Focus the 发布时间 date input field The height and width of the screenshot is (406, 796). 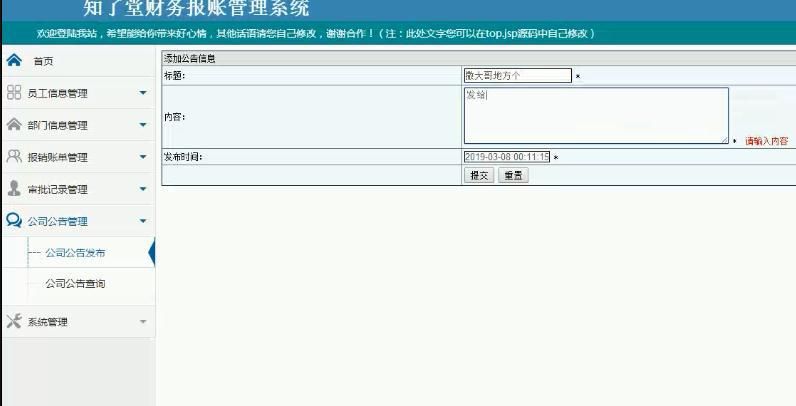(507, 157)
